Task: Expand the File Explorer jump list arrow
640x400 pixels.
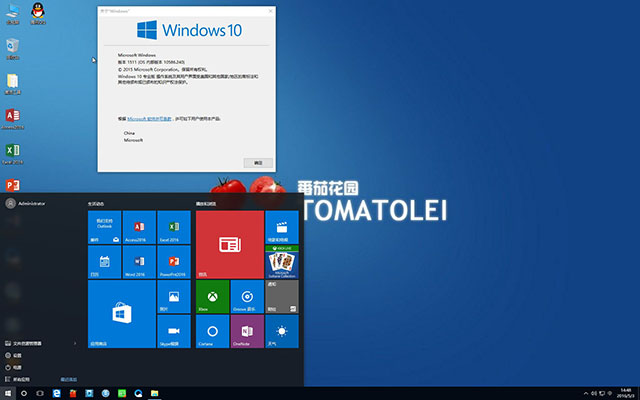Action: tap(77, 343)
